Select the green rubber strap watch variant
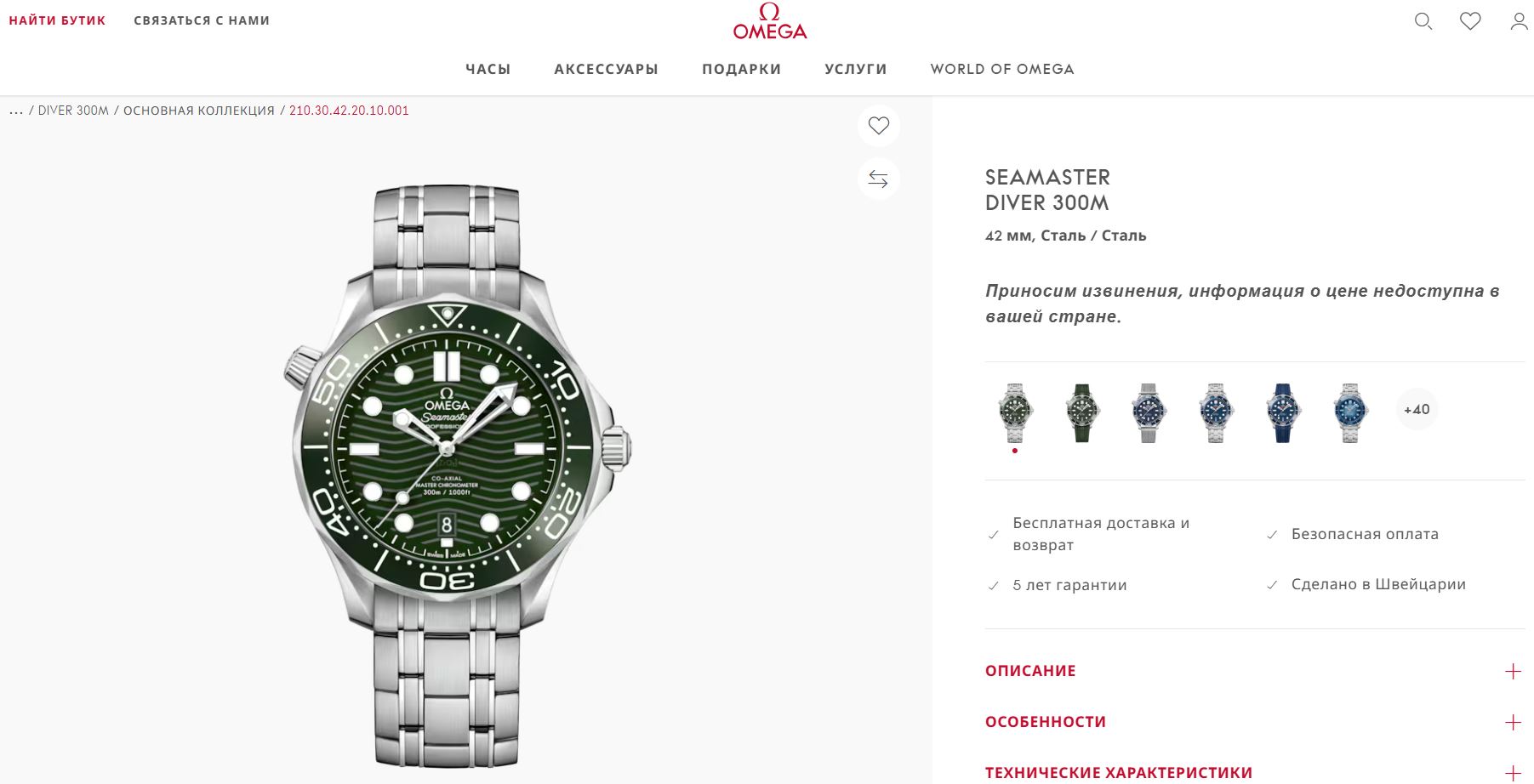Image resolution: width=1534 pixels, height=784 pixels. coord(1082,412)
